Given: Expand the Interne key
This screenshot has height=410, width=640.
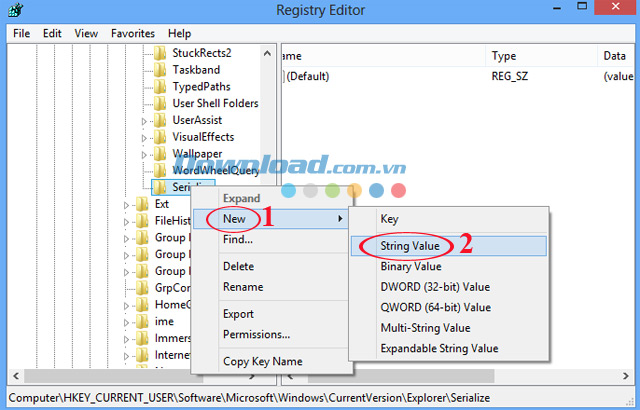Looking at the screenshot, I should click(126, 356).
